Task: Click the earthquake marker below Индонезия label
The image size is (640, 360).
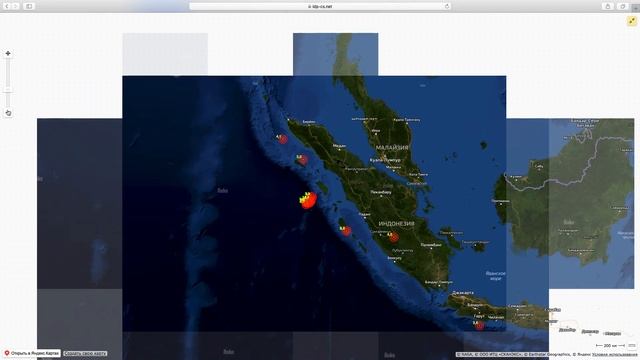Action: [393, 237]
